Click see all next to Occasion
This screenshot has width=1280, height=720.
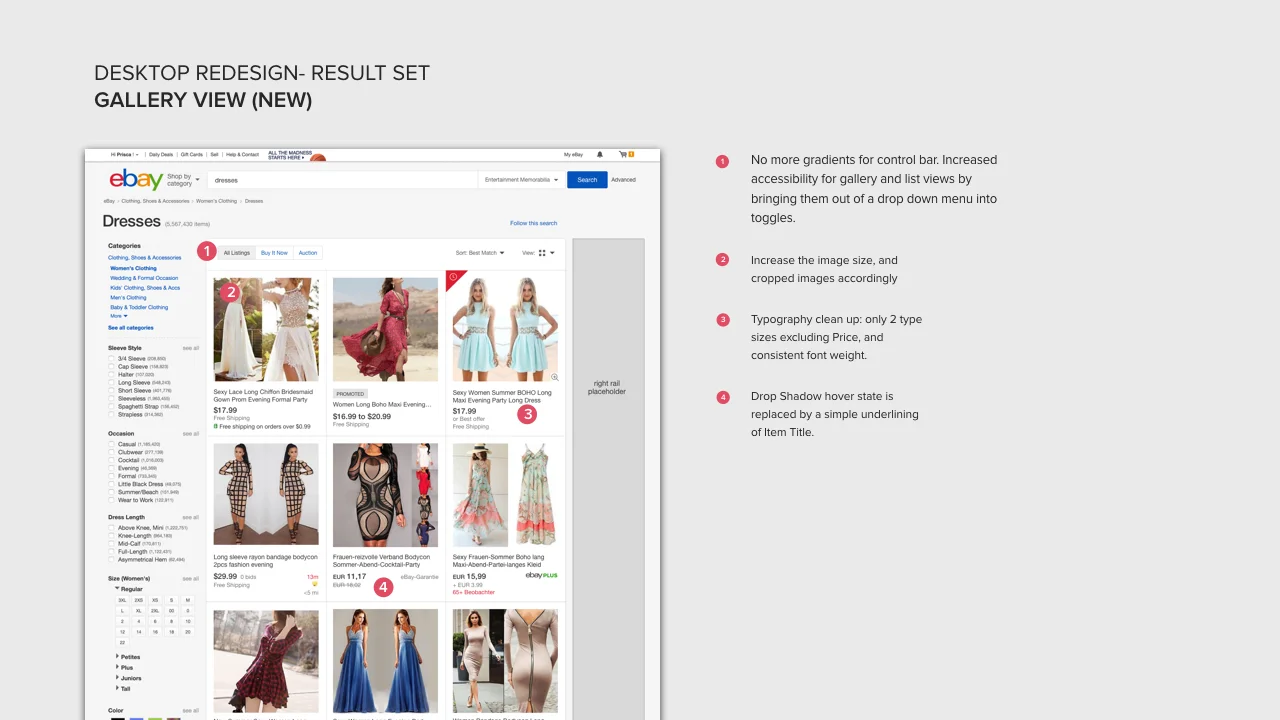190,434
